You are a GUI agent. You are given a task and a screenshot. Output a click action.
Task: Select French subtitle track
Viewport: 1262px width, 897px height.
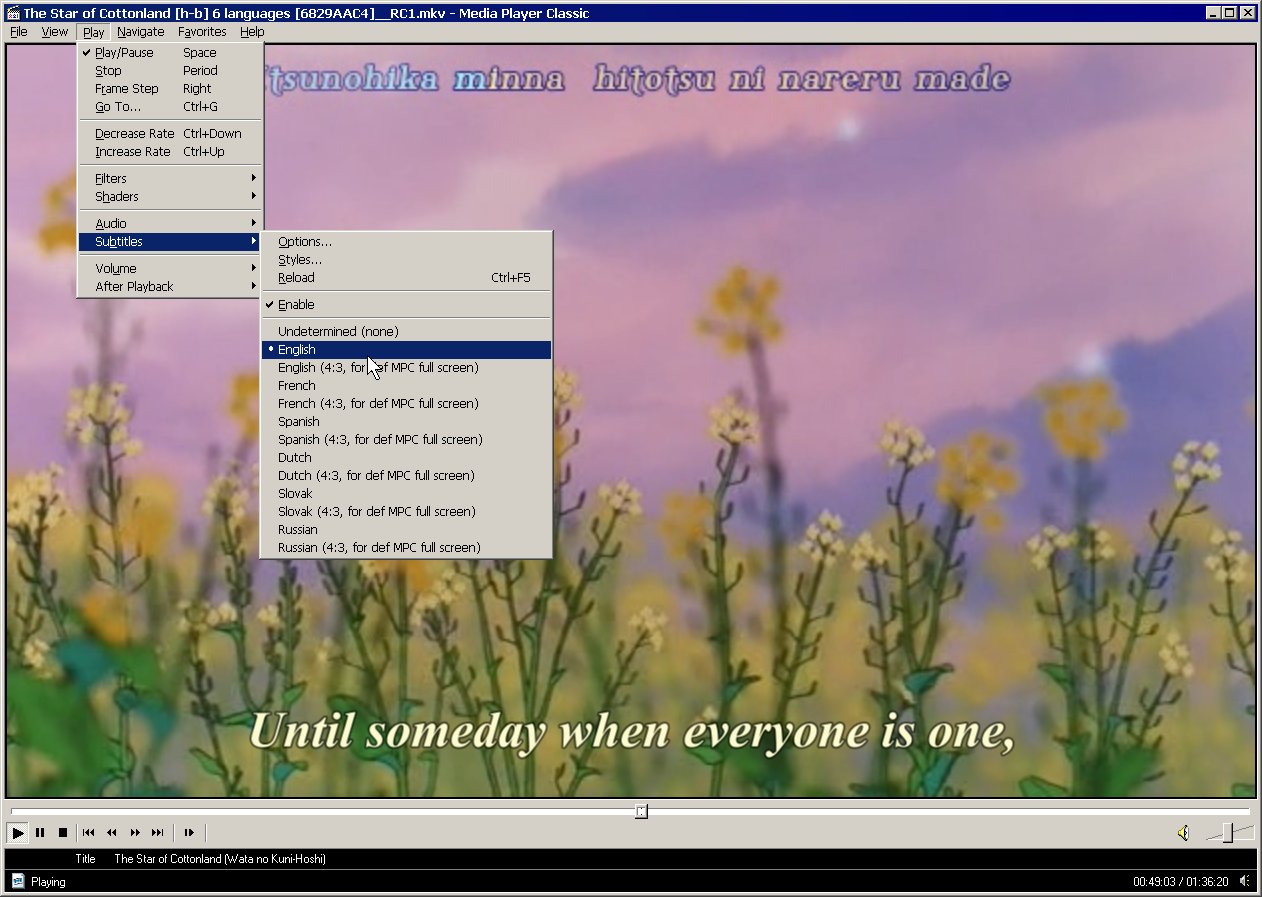(297, 386)
